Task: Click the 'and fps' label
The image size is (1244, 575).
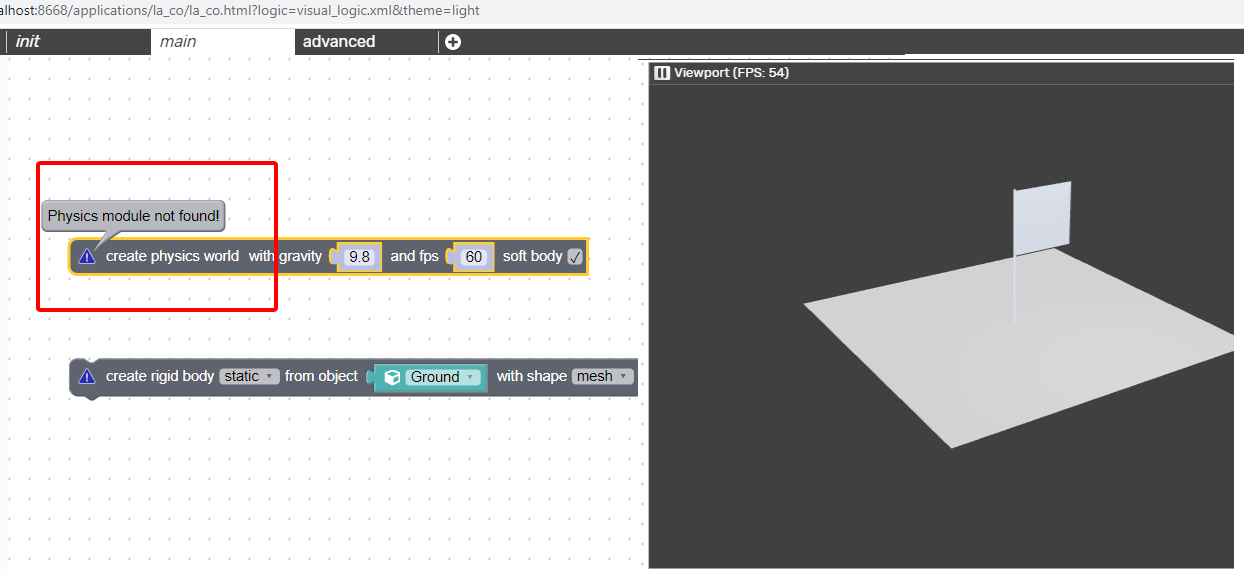Action: click(414, 256)
